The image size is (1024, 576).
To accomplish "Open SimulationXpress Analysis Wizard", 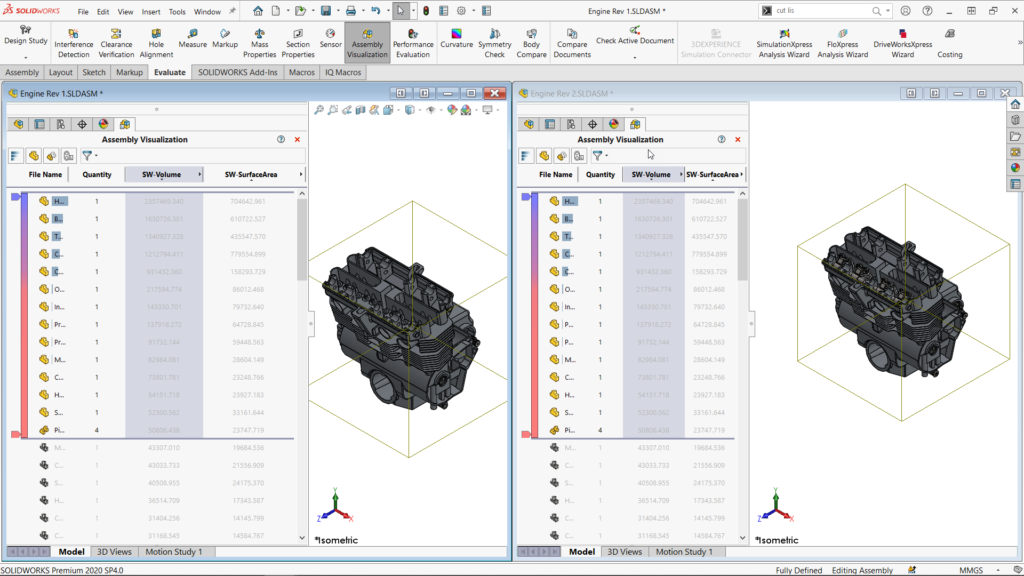I will coord(784,43).
